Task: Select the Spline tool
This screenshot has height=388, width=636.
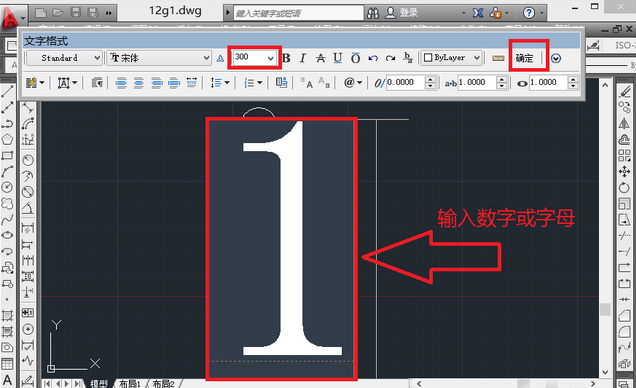Action: click(x=7, y=219)
